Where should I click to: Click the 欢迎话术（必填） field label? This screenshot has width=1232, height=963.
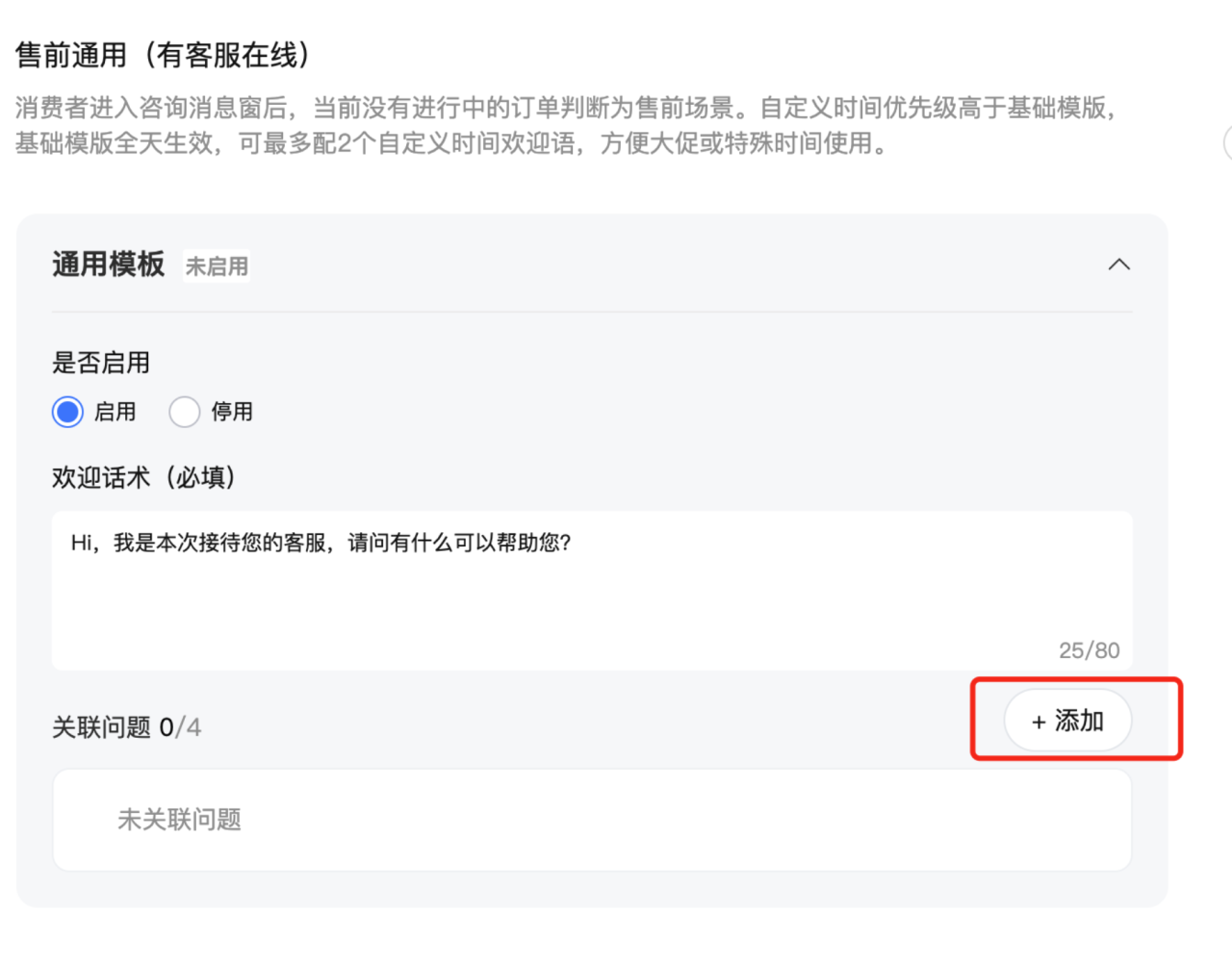tap(145, 477)
